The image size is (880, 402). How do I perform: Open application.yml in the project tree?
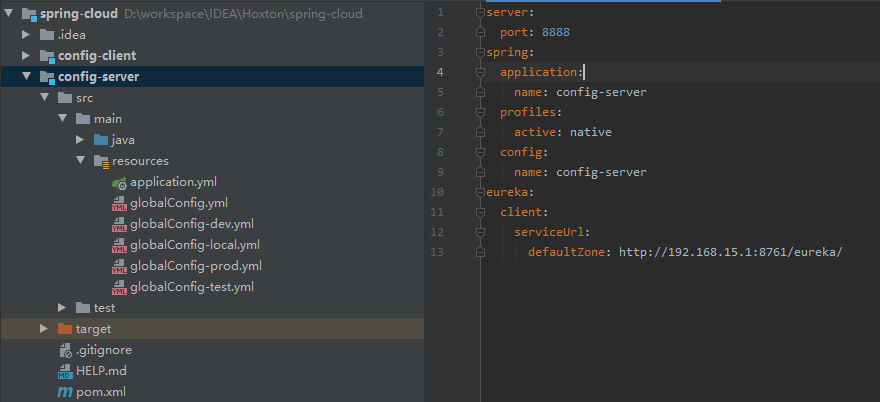tap(173, 182)
